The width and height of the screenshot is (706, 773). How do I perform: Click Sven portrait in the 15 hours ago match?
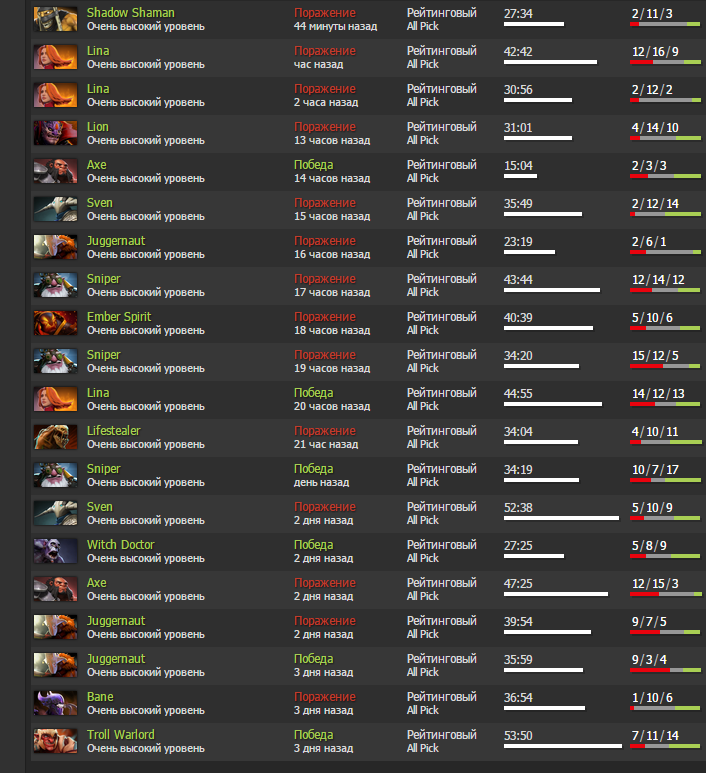tap(56, 209)
